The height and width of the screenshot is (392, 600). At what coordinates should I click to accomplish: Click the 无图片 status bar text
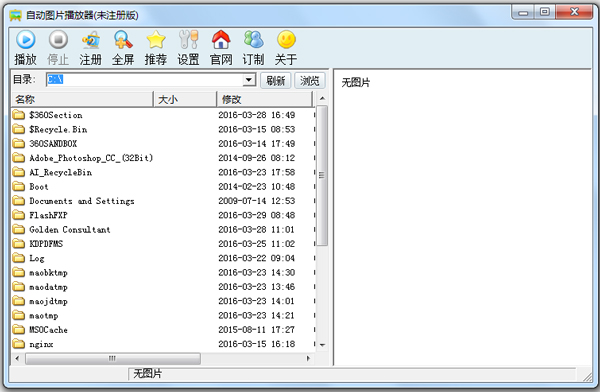147,373
